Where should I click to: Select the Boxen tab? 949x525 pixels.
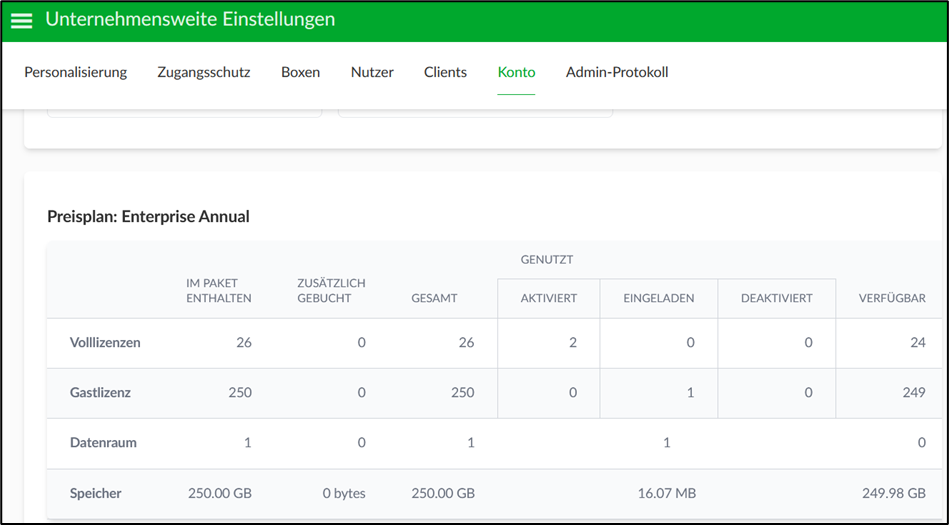300,72
